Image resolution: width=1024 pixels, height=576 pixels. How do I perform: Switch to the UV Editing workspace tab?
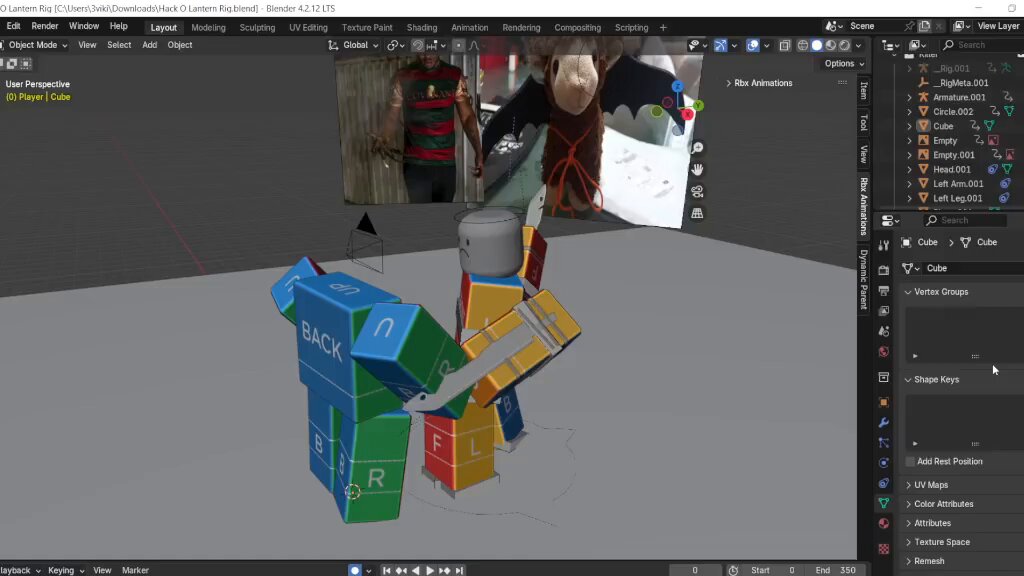coord(308,27)
